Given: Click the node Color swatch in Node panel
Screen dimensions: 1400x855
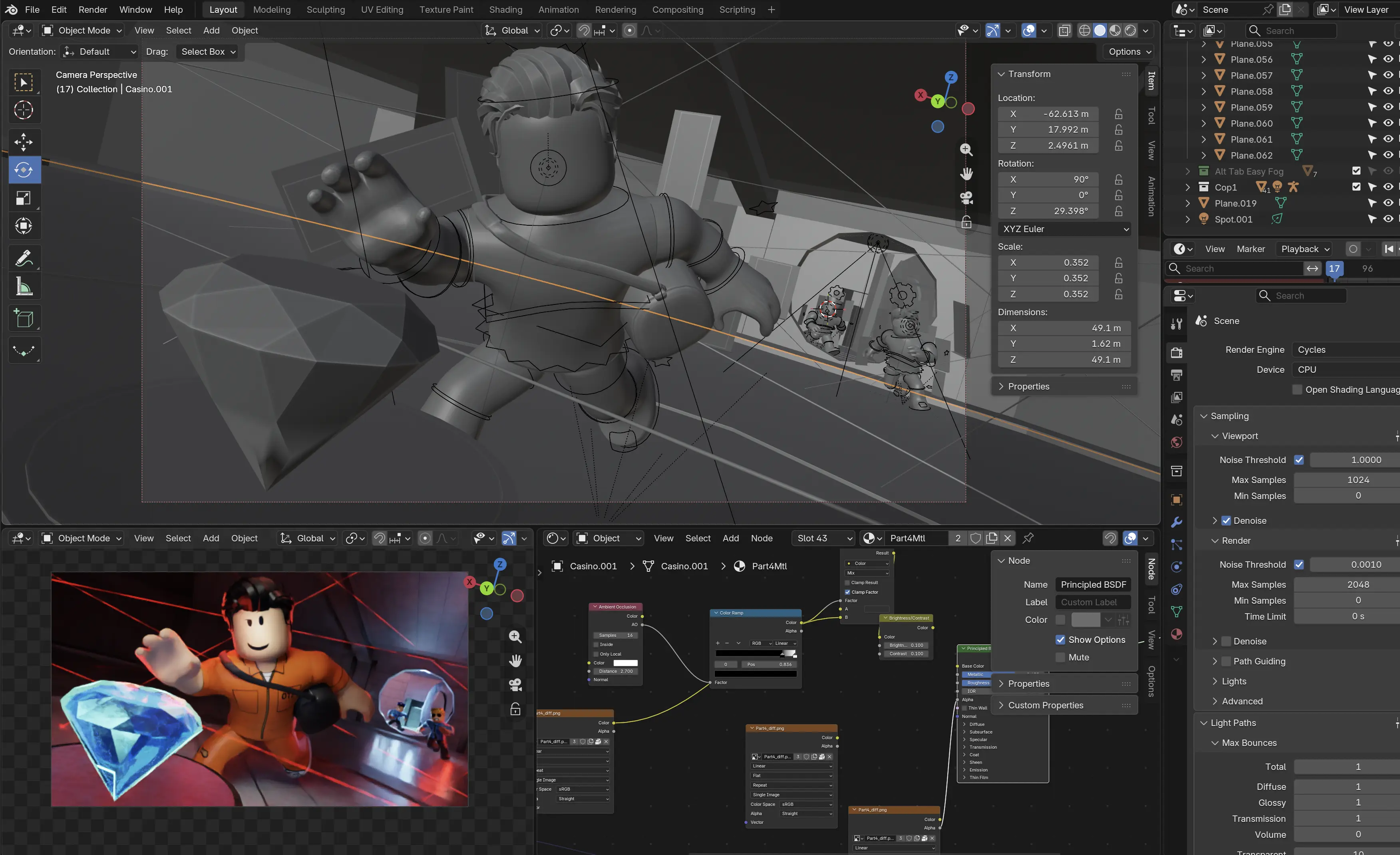Looking at the screenshot, I should click(x=1085, y=620).
